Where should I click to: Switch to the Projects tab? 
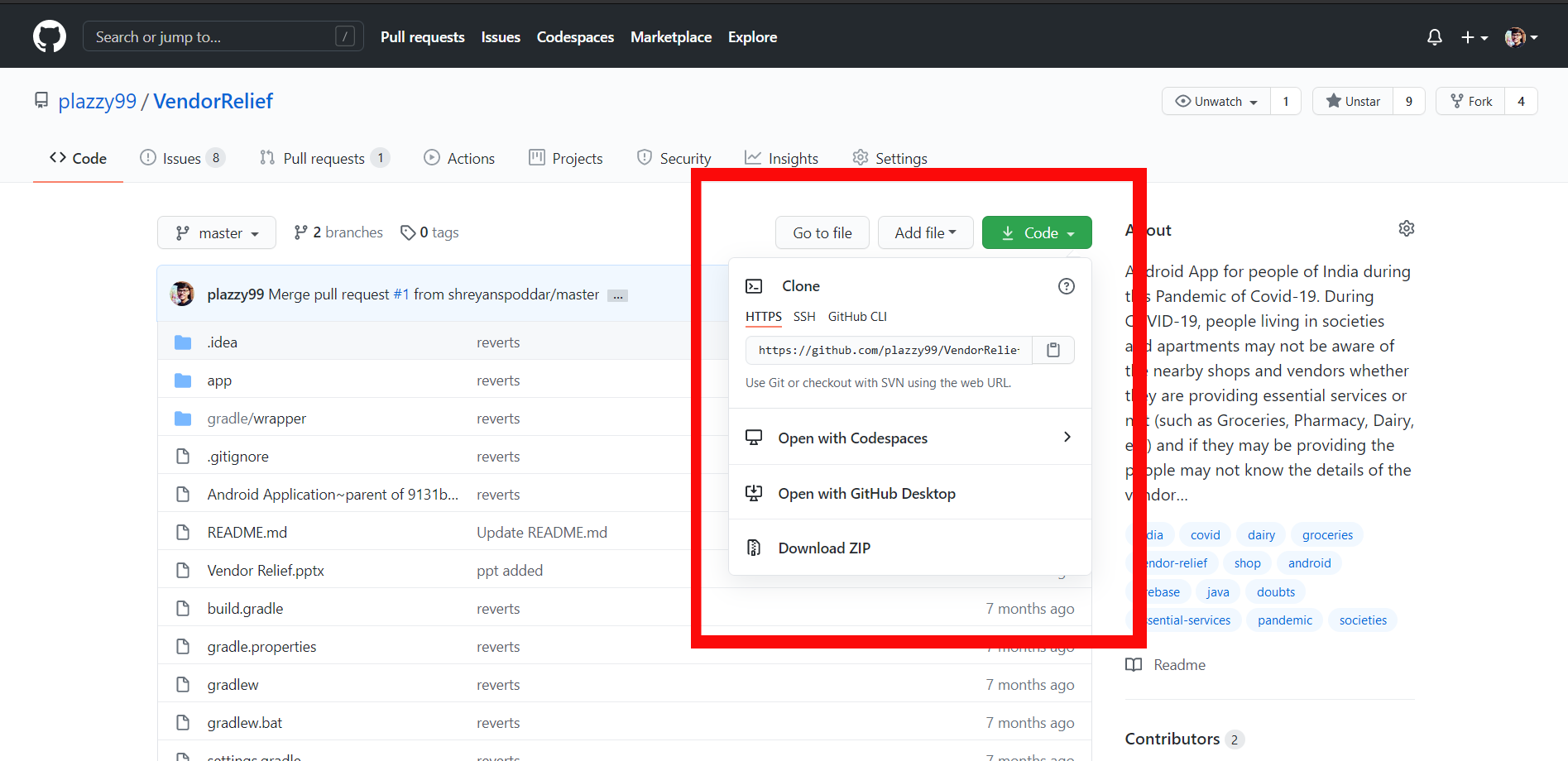click(x=566, y=158)
